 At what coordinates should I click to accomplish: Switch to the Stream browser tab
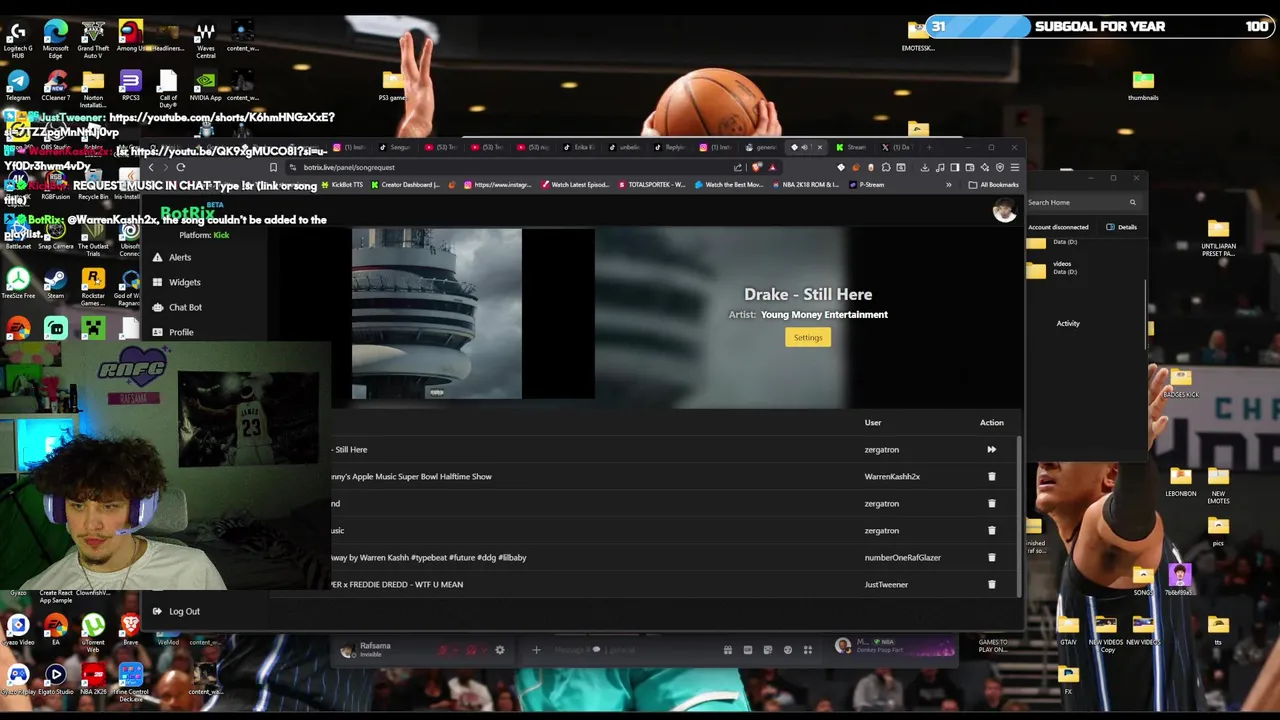(850, 147)
